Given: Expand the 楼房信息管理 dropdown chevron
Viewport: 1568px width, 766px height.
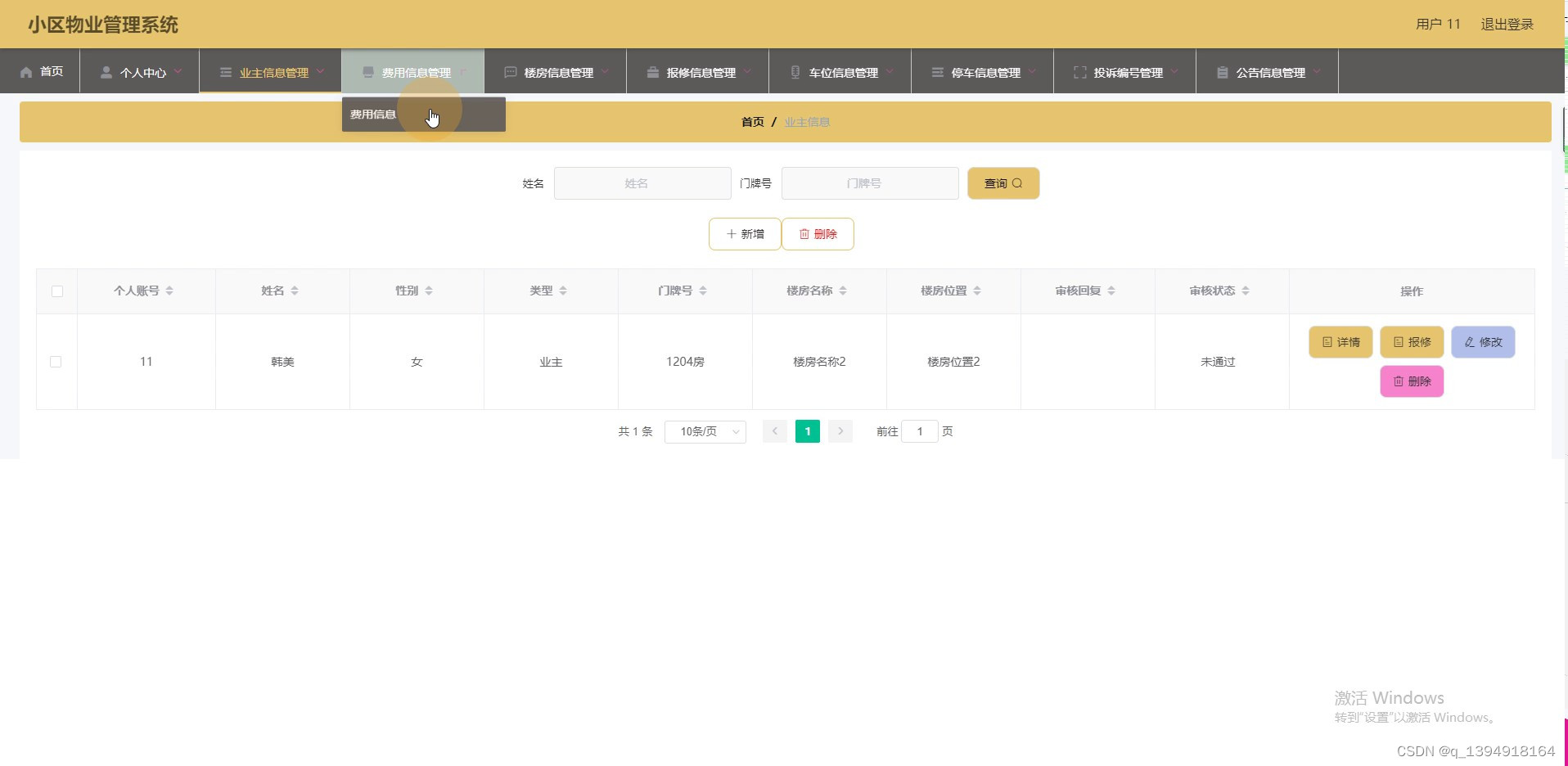Looking at the screenshot, I should pyautogui.click(x=605, y=71).
